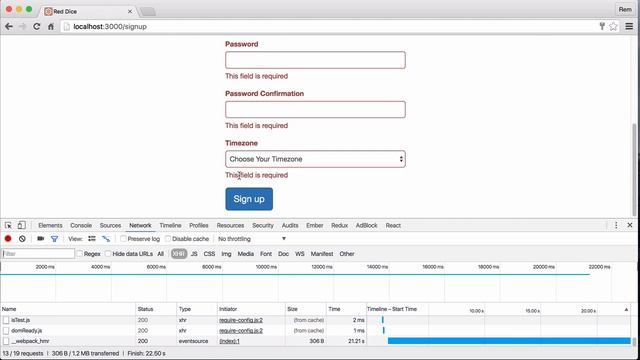Bookmark this page with star icon
The height and width of the screenshot is (360, 640).
coord(613,27)
